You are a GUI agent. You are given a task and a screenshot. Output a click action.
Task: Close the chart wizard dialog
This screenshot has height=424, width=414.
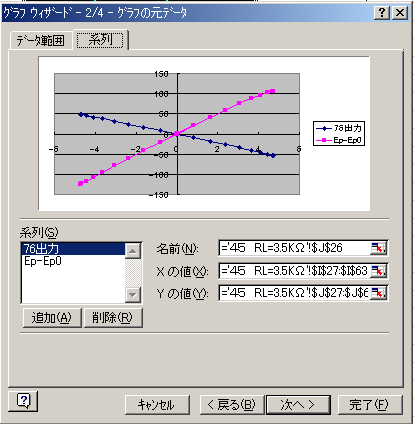(400, 13)
